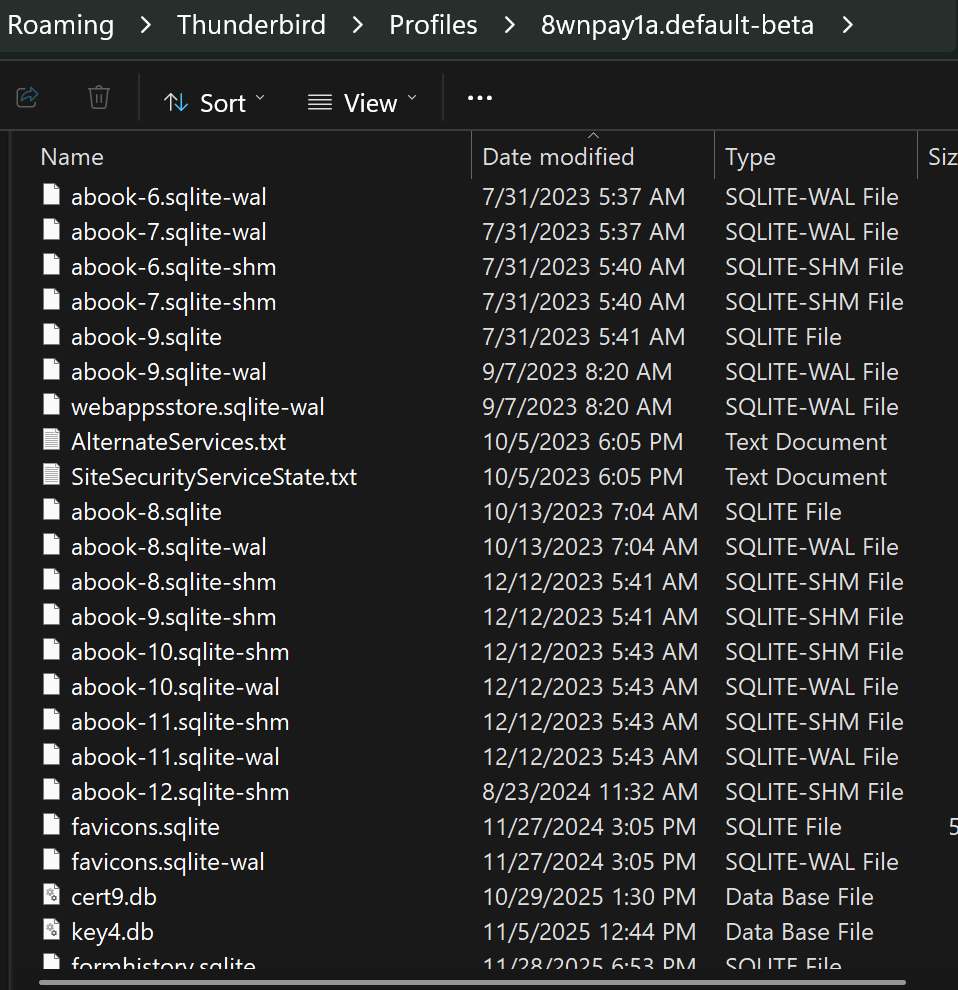The width and height of the screenshot is (958, 990).
Task: Select file icon of abook-12.sqlite-shm
Action: point(52,789)
